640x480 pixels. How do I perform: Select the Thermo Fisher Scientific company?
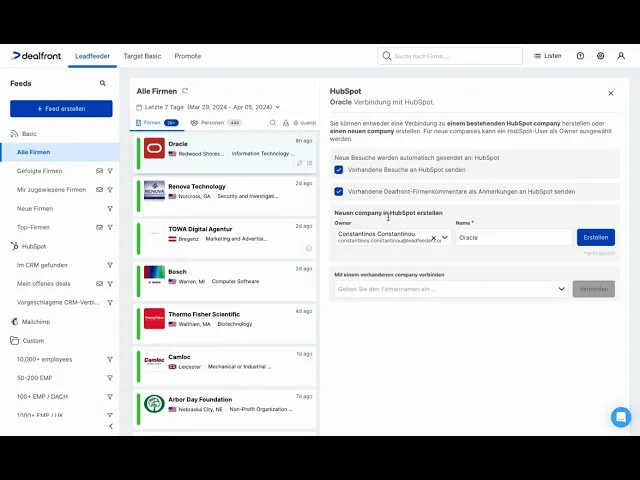pos(224,324)
